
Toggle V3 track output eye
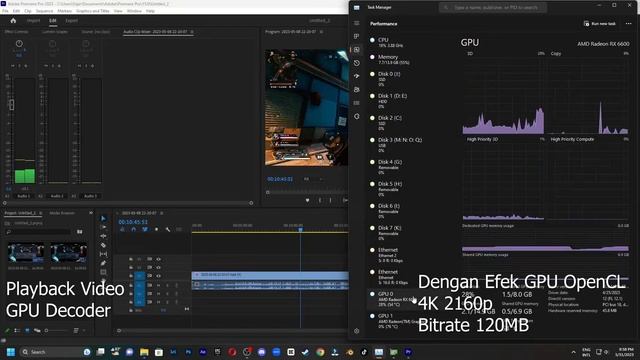158,259
